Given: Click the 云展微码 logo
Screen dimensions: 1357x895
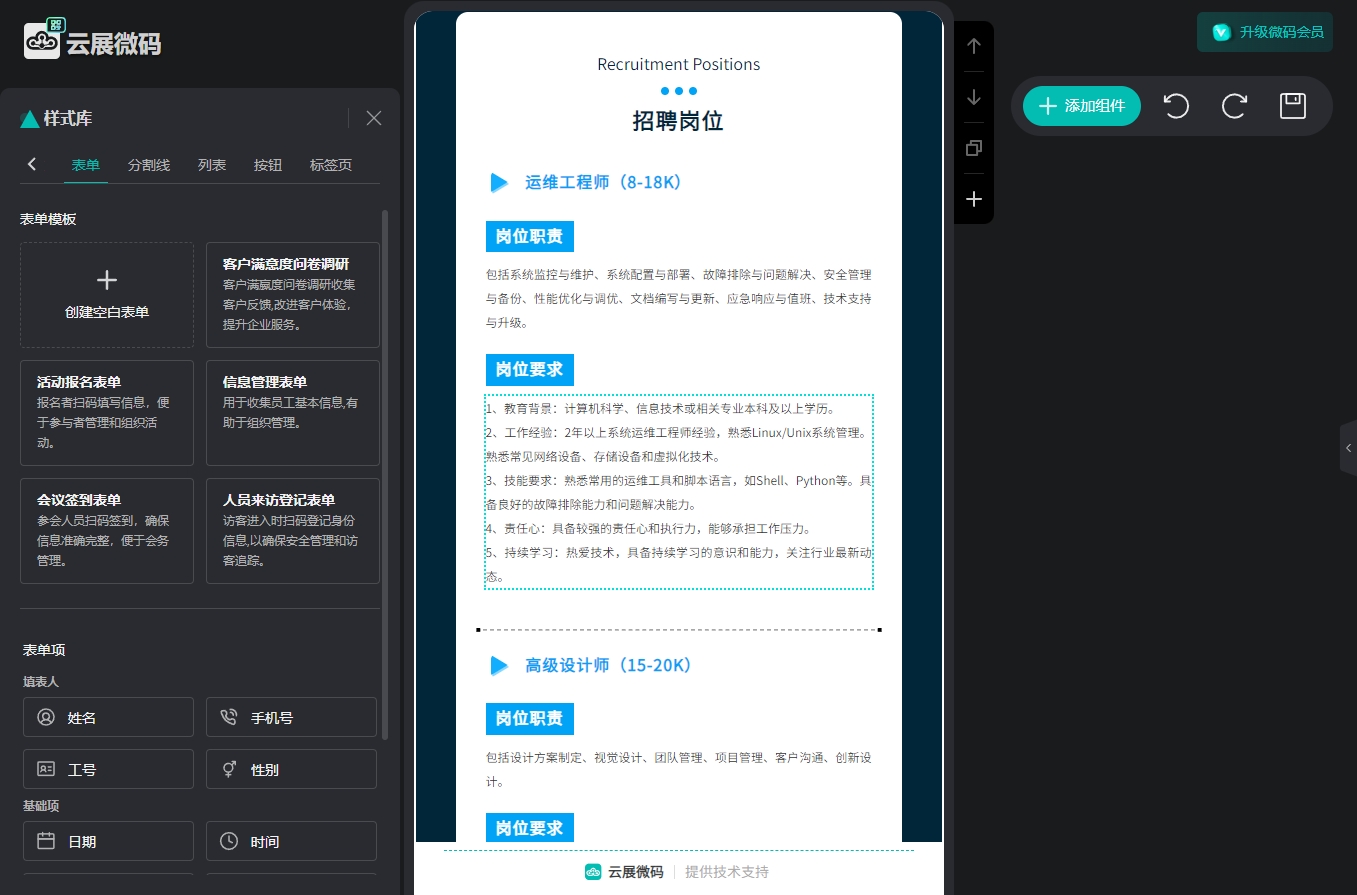Looking at the screenshot, I should point(92,40).
